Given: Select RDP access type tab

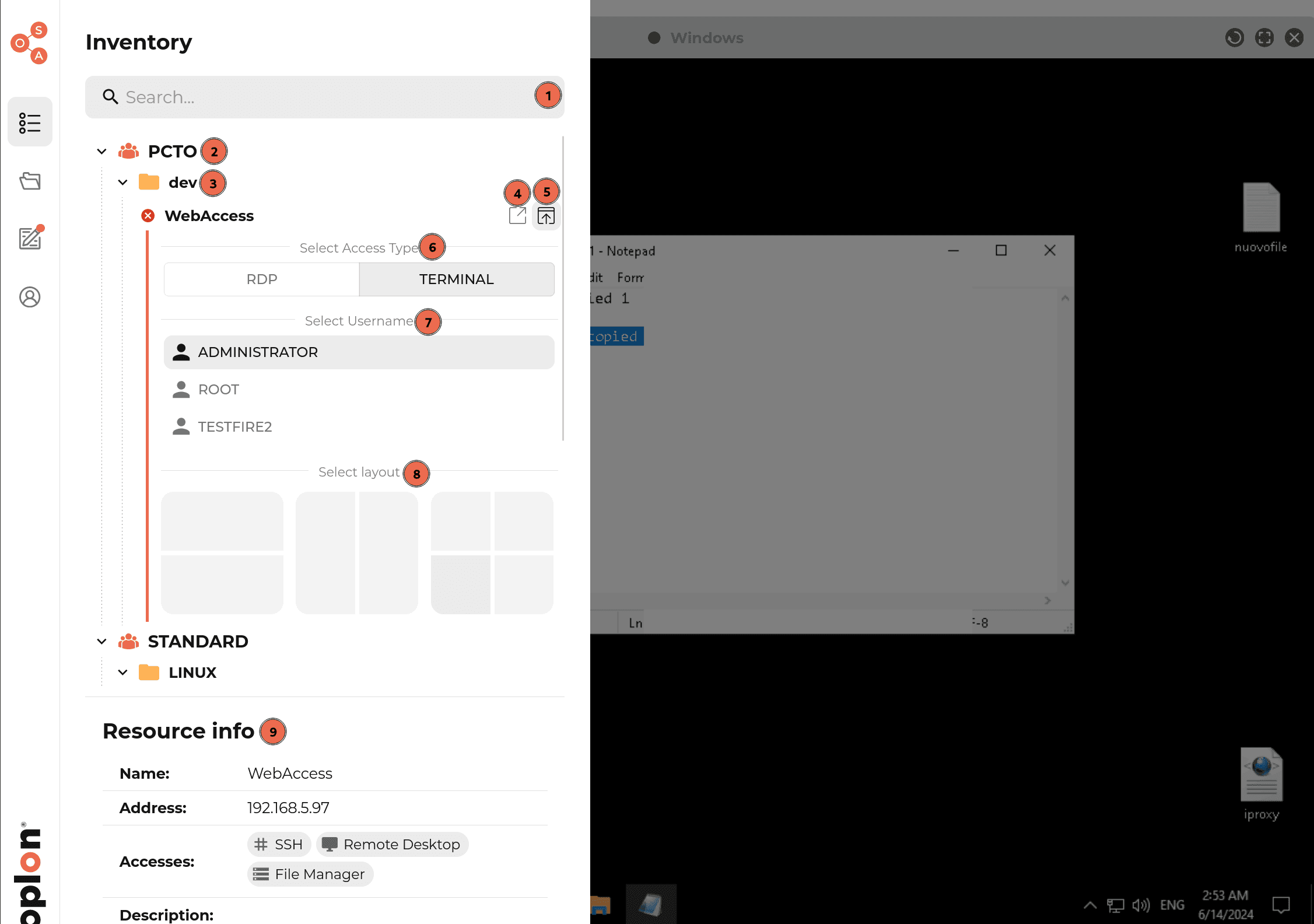Looking at the screenshot, I should tap(261, 279).
